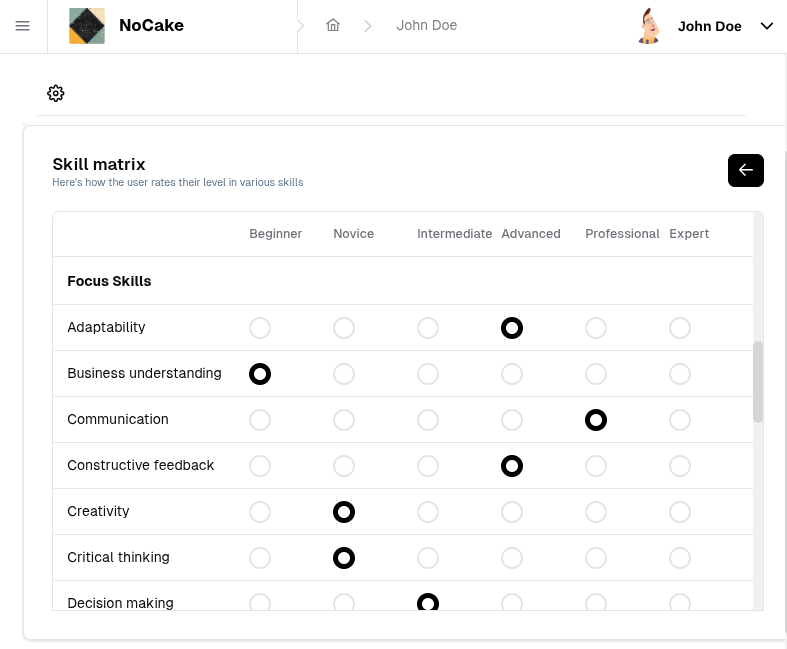The image size is (787, 649).
Task: Click the skill matrix vertical scrollbar
Action: pos(758,381)
